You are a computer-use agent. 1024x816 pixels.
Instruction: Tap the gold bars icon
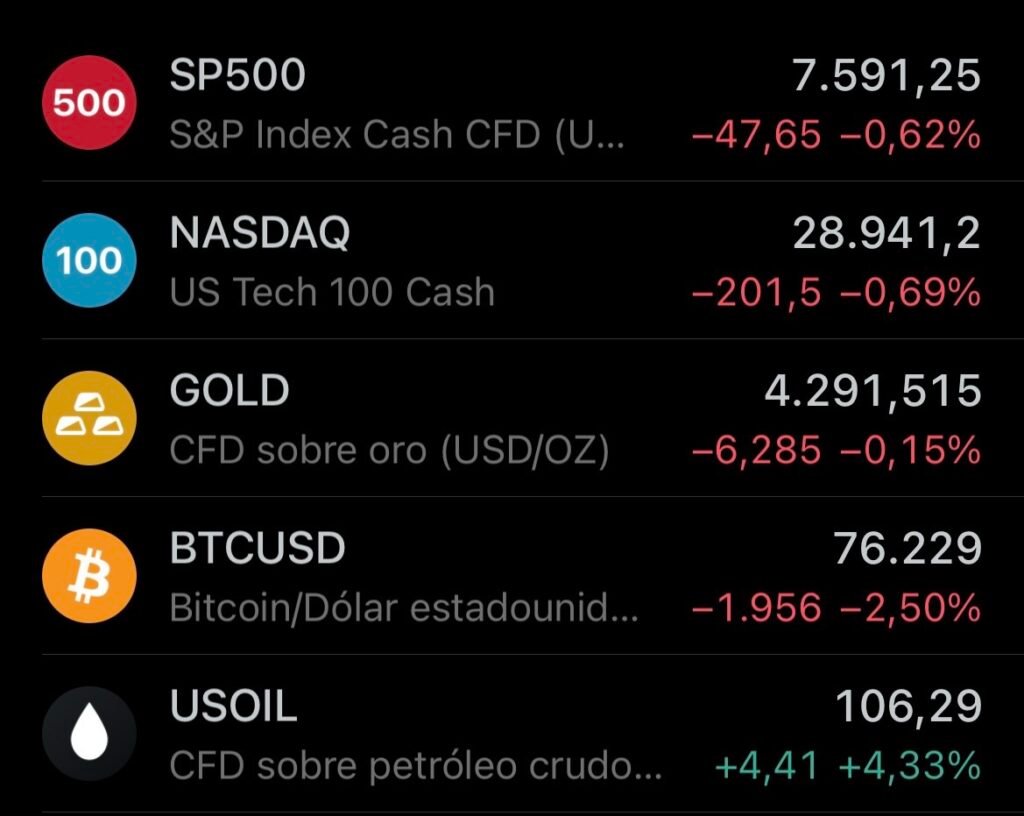coord(89,418)
